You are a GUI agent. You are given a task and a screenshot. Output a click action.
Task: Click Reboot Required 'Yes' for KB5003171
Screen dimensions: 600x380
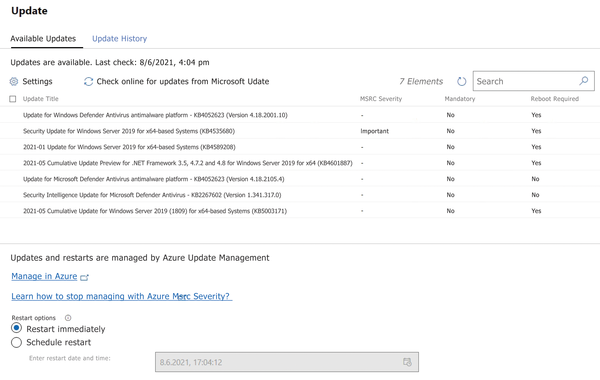pyautogui.click(x=536, y=211)
